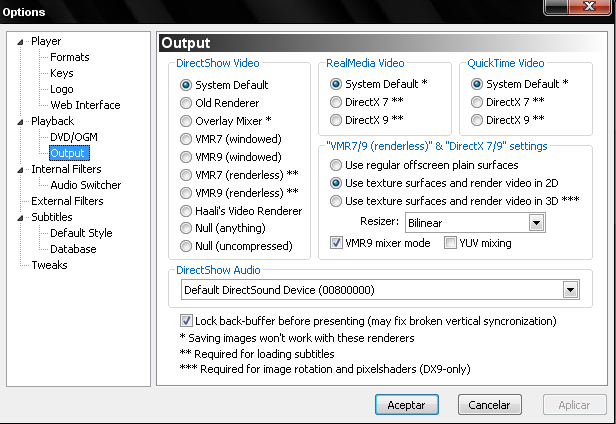Image resolution: width=616 pixels, height=424 pixels.
Task: Select Use regular offscreen plain surfaces
Action: coord(336,164)
